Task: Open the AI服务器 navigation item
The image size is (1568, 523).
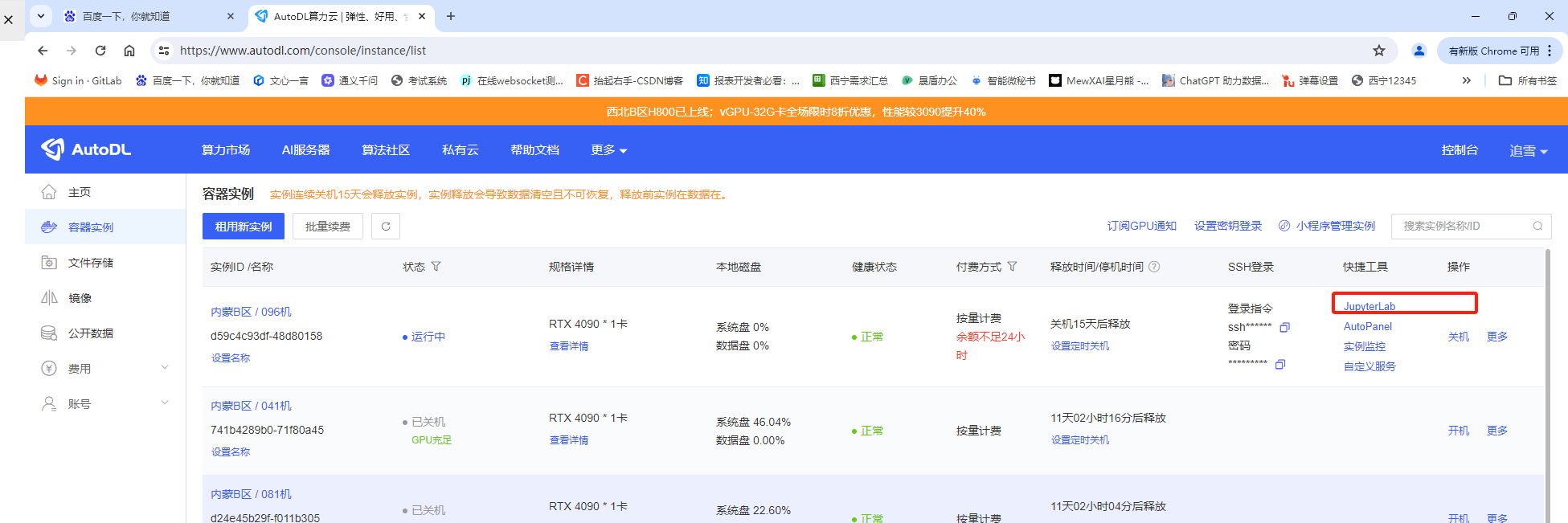Action: tap(305, 150)
